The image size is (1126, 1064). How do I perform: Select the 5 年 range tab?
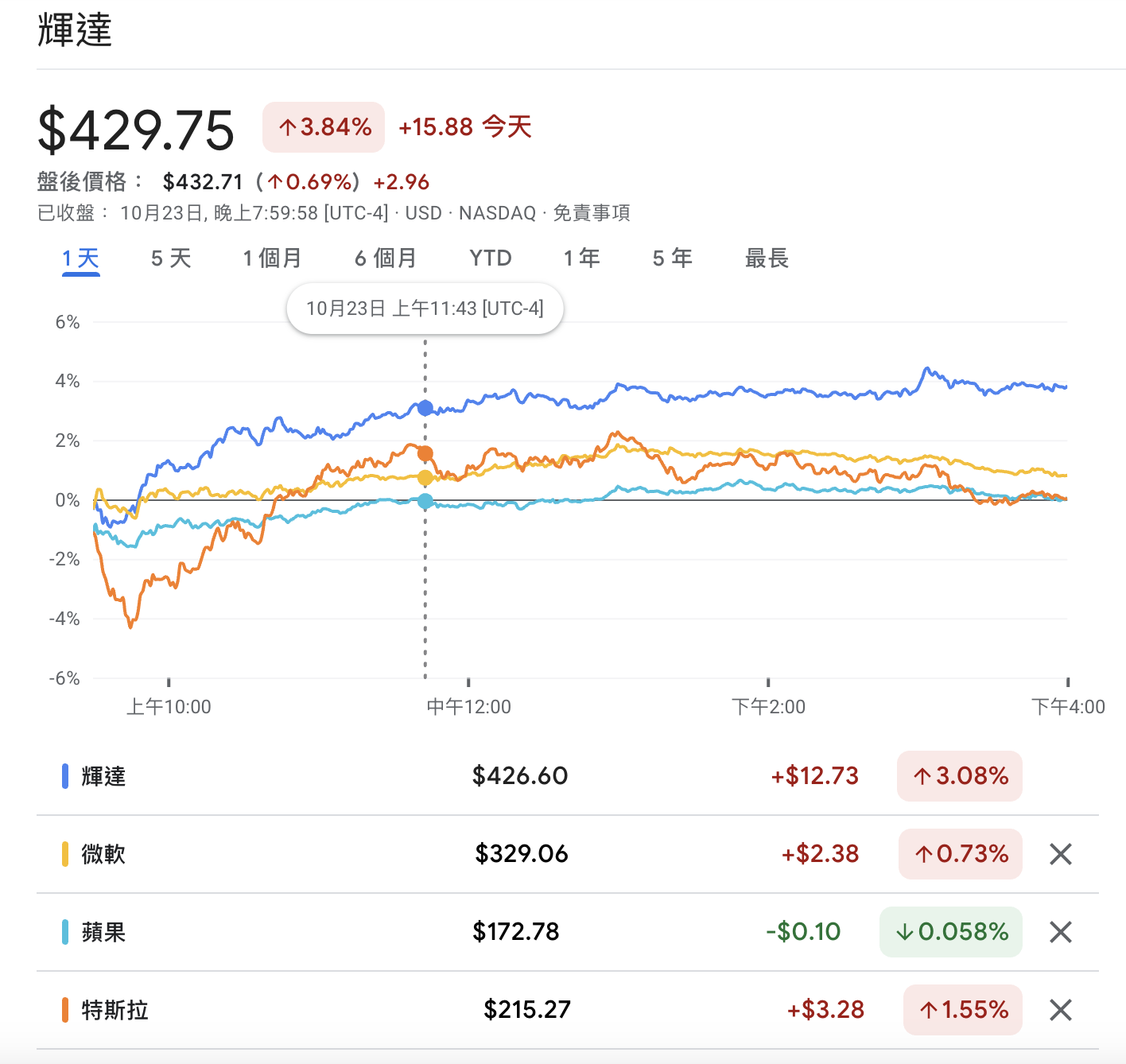point(673,258)
